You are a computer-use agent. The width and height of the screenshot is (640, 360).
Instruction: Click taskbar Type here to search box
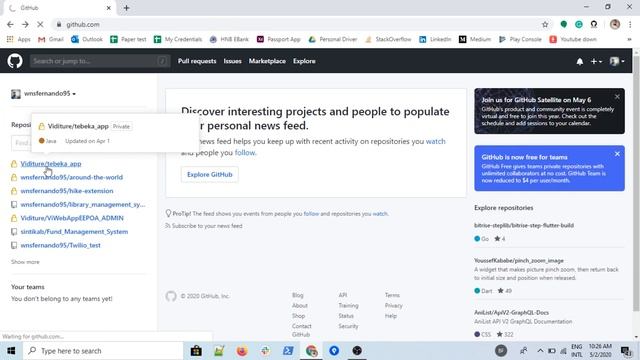[x=103, y=351]
